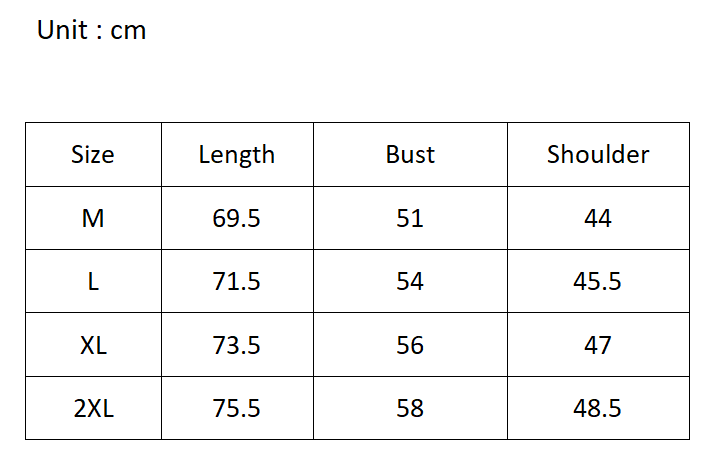The height and width of the screenshot is (465, 716).
Task: Click the 73.5 length cell
Action: (237, 346)
